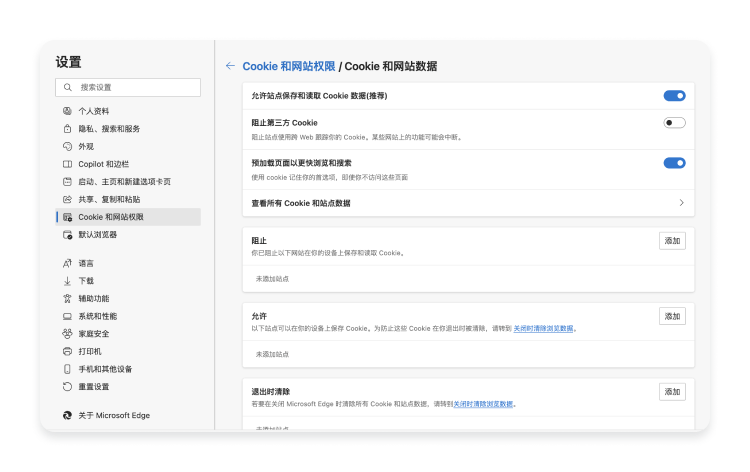Click the icon for 启动、主页和新建选项卡页

coord(67,182)
